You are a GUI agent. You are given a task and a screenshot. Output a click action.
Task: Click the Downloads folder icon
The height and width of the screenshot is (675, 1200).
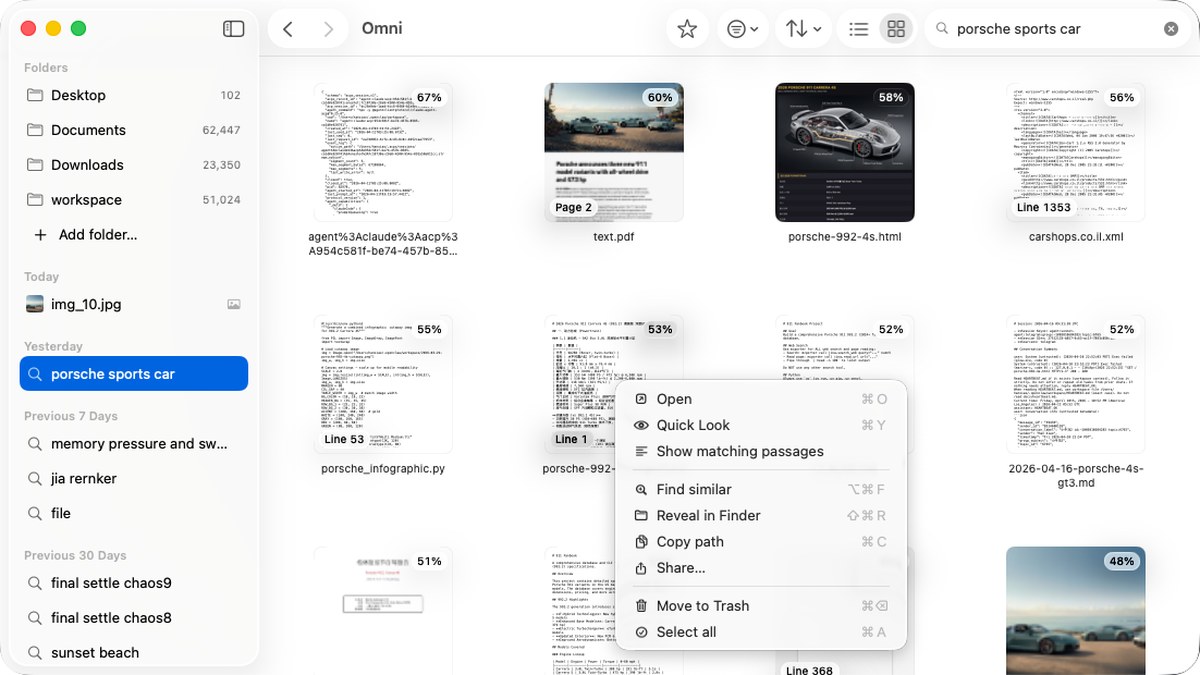(35, 165)
